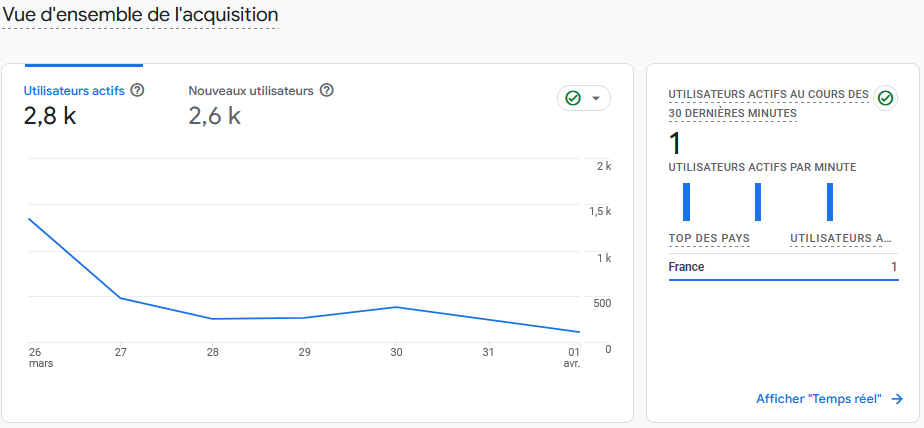Screen dimensions: 924x428
Task: Click green check status icon in chart card
Action: (573, 98)
